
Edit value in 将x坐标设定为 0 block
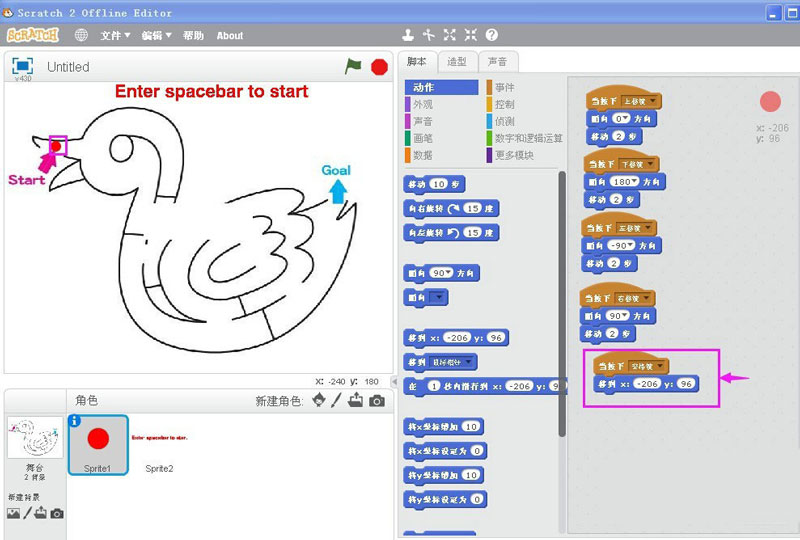tap(477, 451)
